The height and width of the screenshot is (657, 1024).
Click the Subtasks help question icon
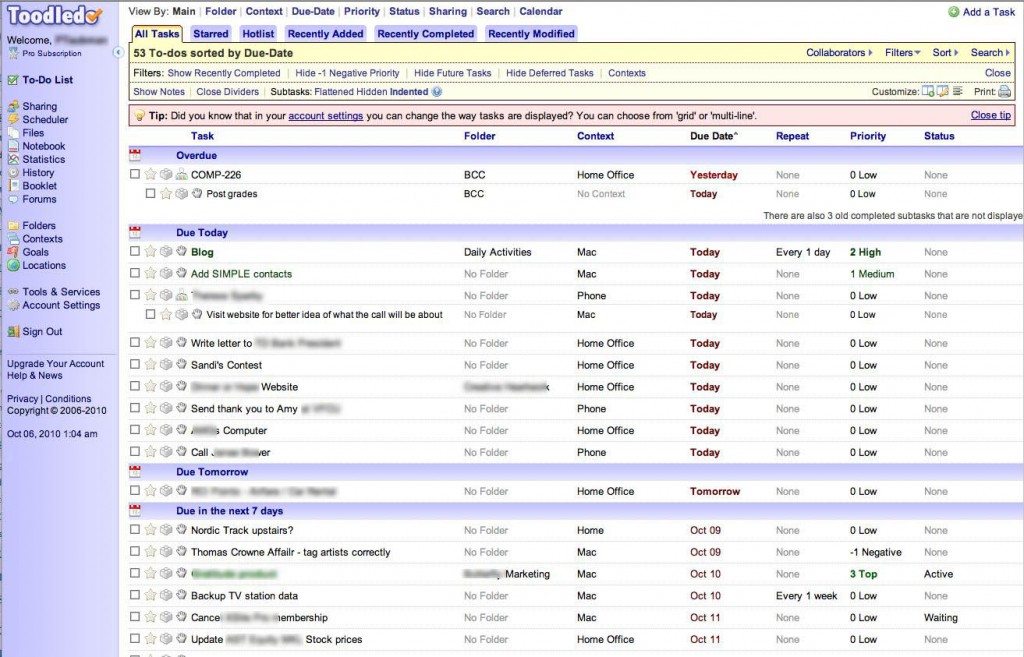437,91
